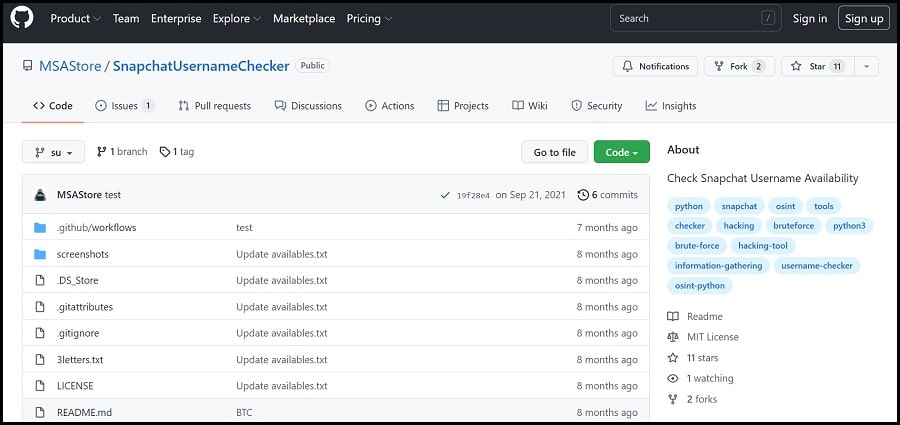Screen dimensions: 900x425
Task: Click the star icon beside 11 stars
Action: (x=673, y=358)
